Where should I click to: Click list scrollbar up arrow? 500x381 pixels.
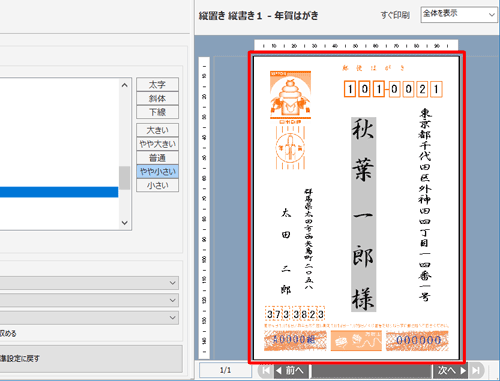click(x=125, y=85)
